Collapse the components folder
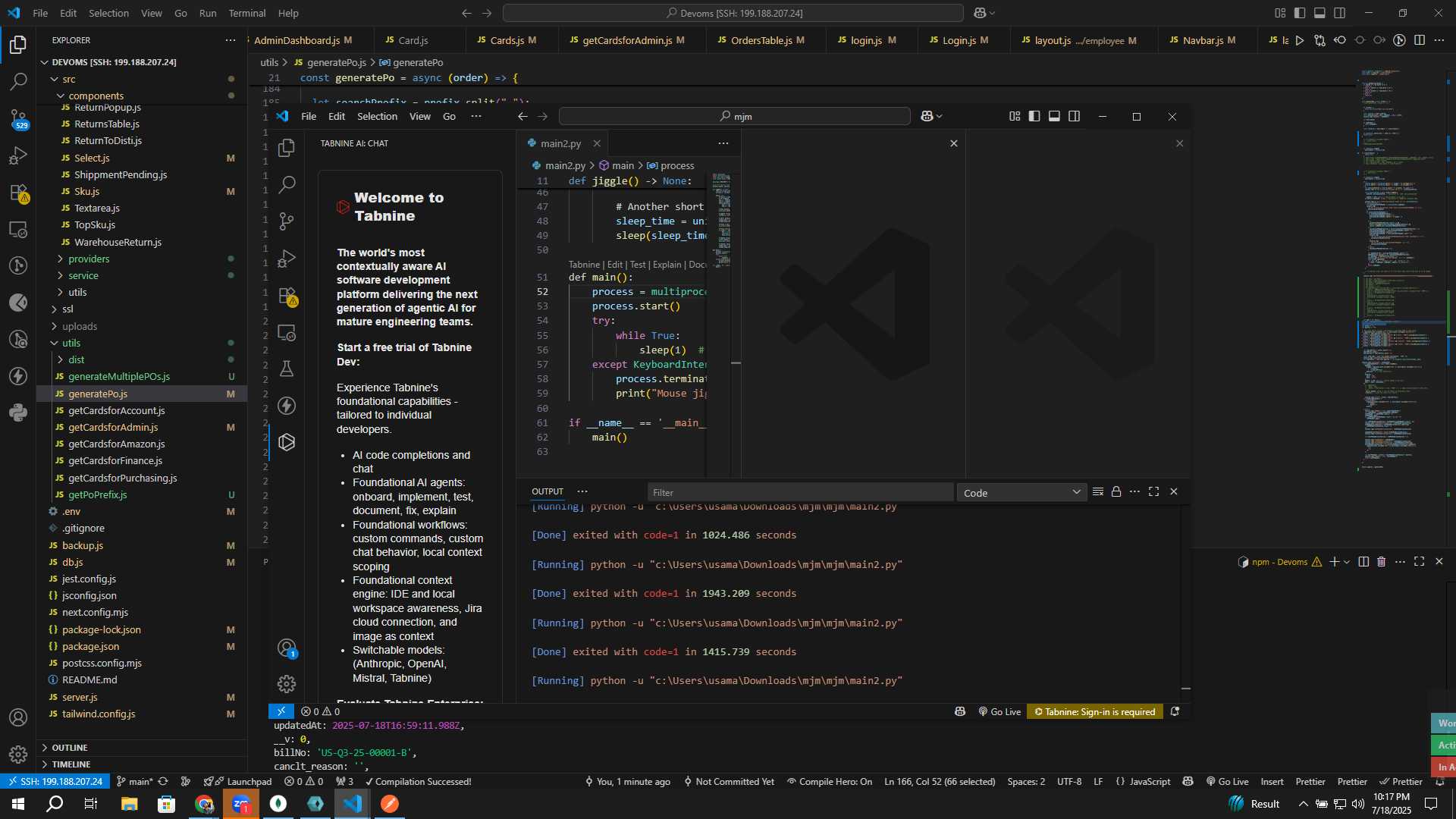1456x819 pixels. [142, 96]
